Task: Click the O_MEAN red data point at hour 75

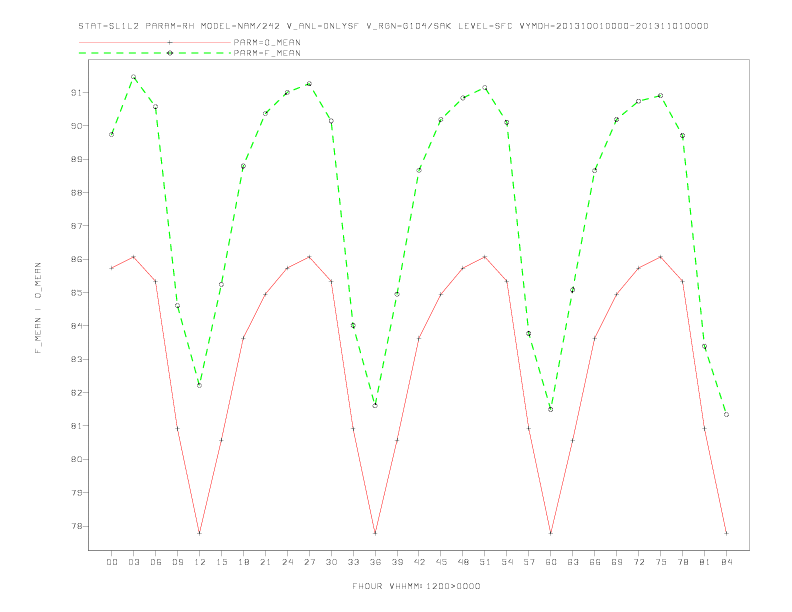Action: click(660, 257)
